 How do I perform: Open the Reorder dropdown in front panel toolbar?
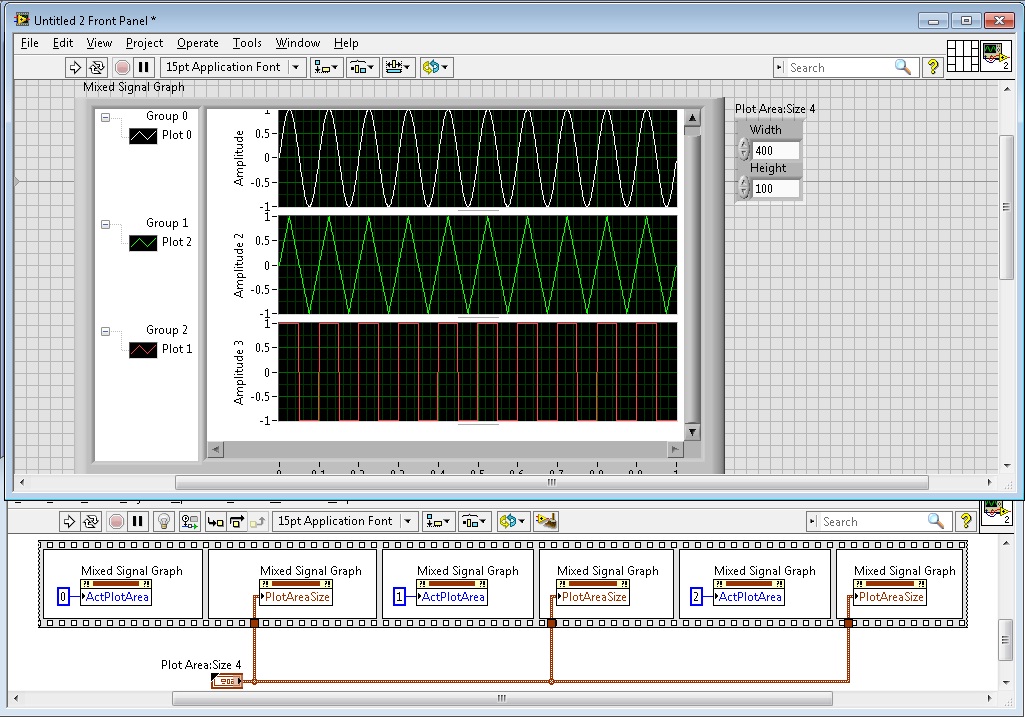click(x=436, y=67)
